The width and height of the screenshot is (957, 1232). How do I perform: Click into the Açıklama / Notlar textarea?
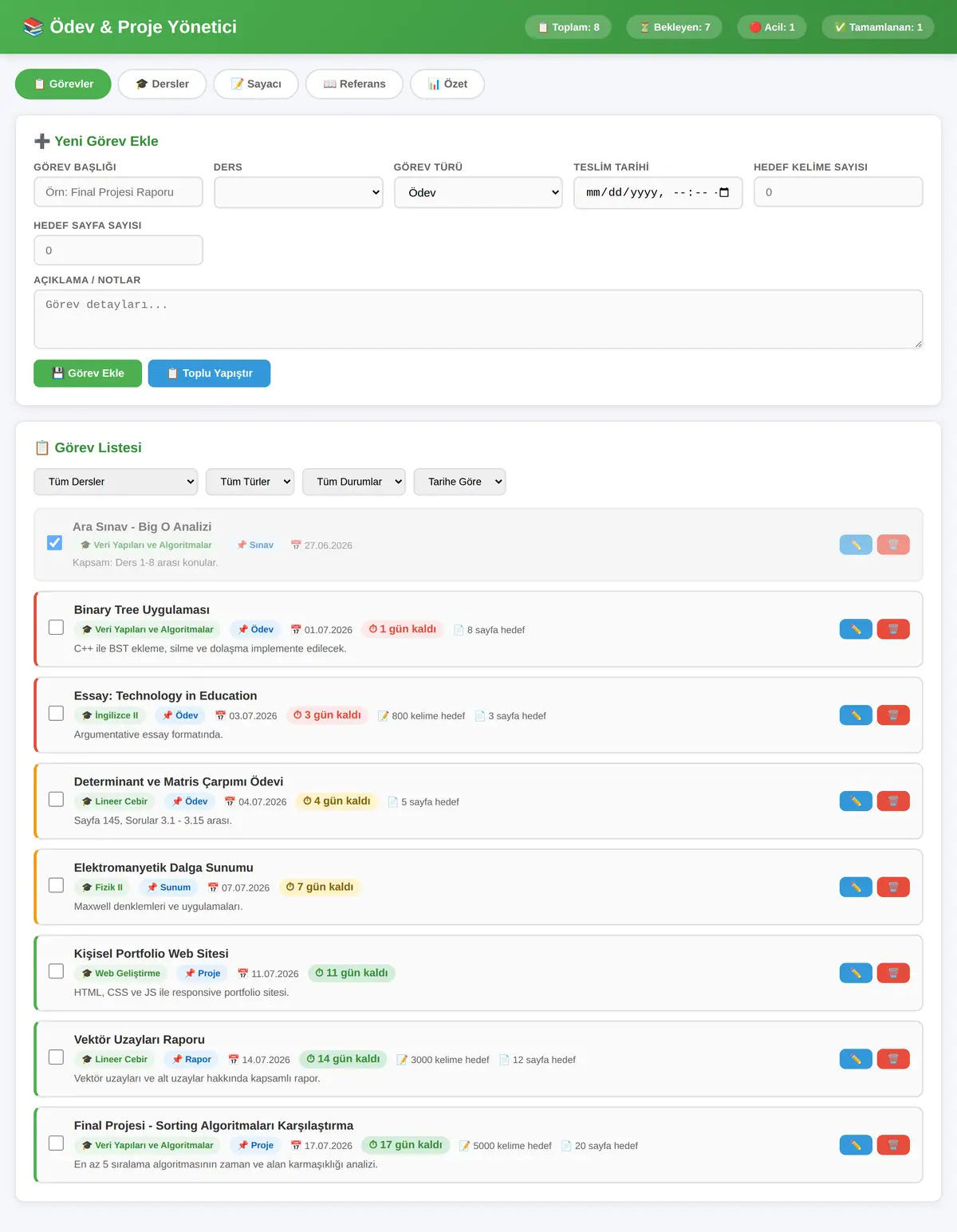pos(478,319)
